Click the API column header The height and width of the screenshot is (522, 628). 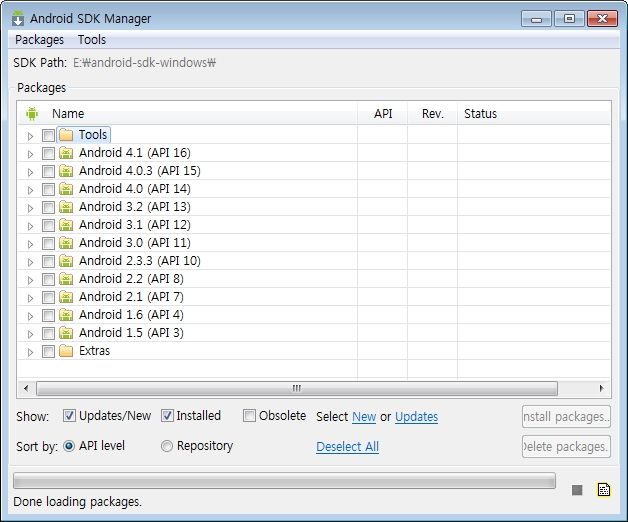pyautogui.click(x=383, y=114)
